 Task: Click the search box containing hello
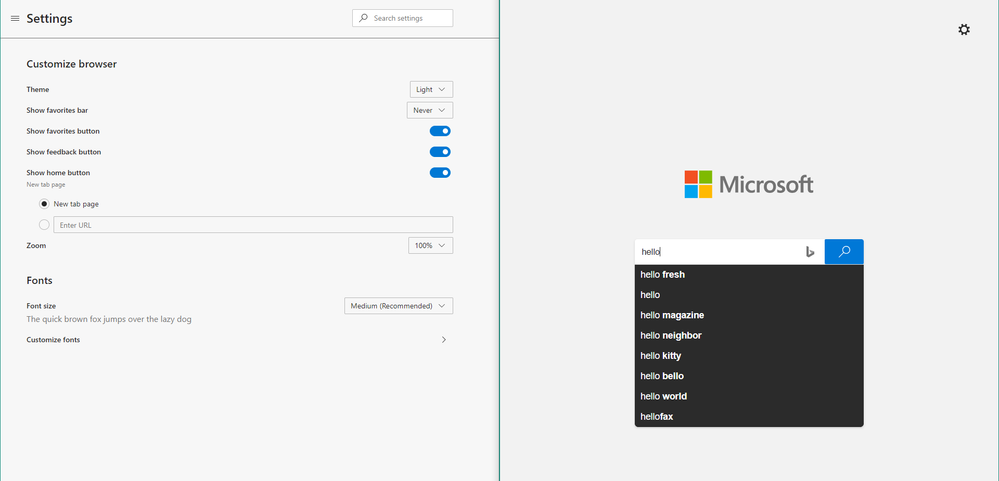tap(729, 252)
